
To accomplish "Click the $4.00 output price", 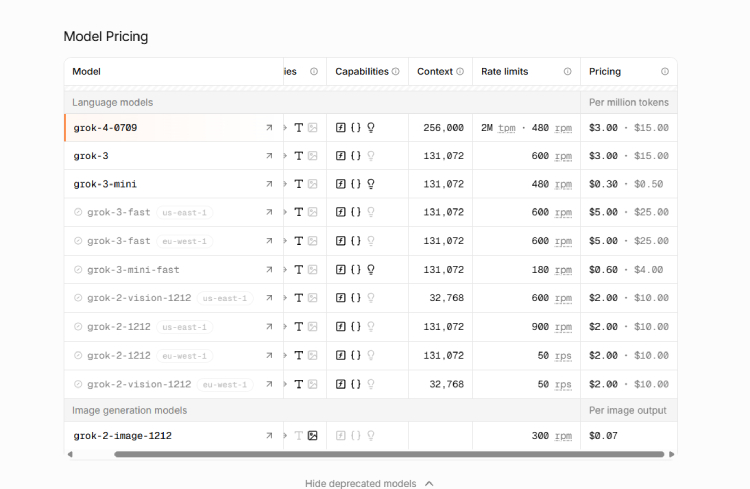I will 649,270.
